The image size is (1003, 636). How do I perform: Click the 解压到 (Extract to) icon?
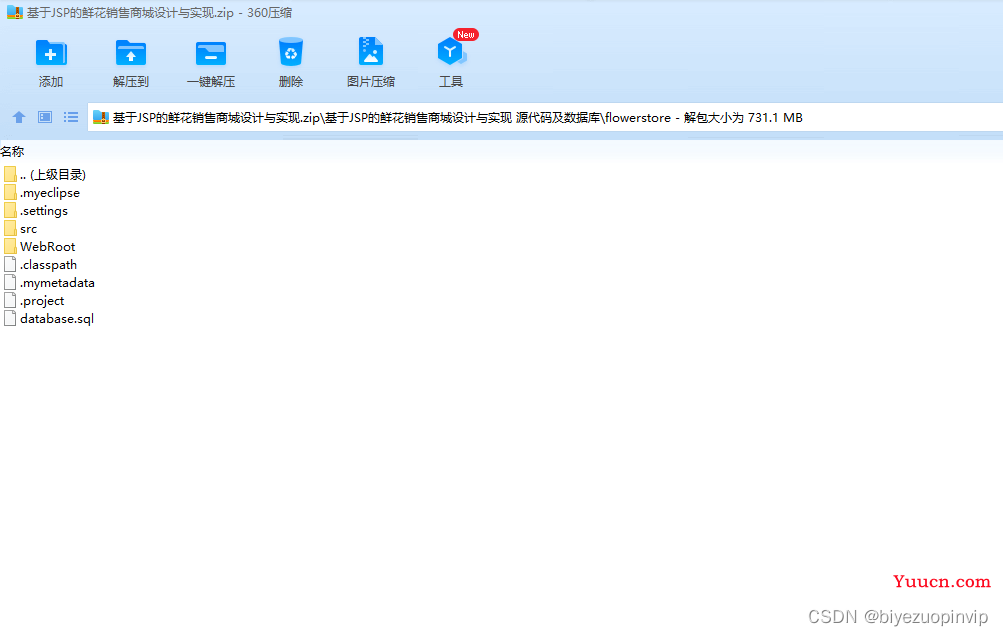coord(130,54)
